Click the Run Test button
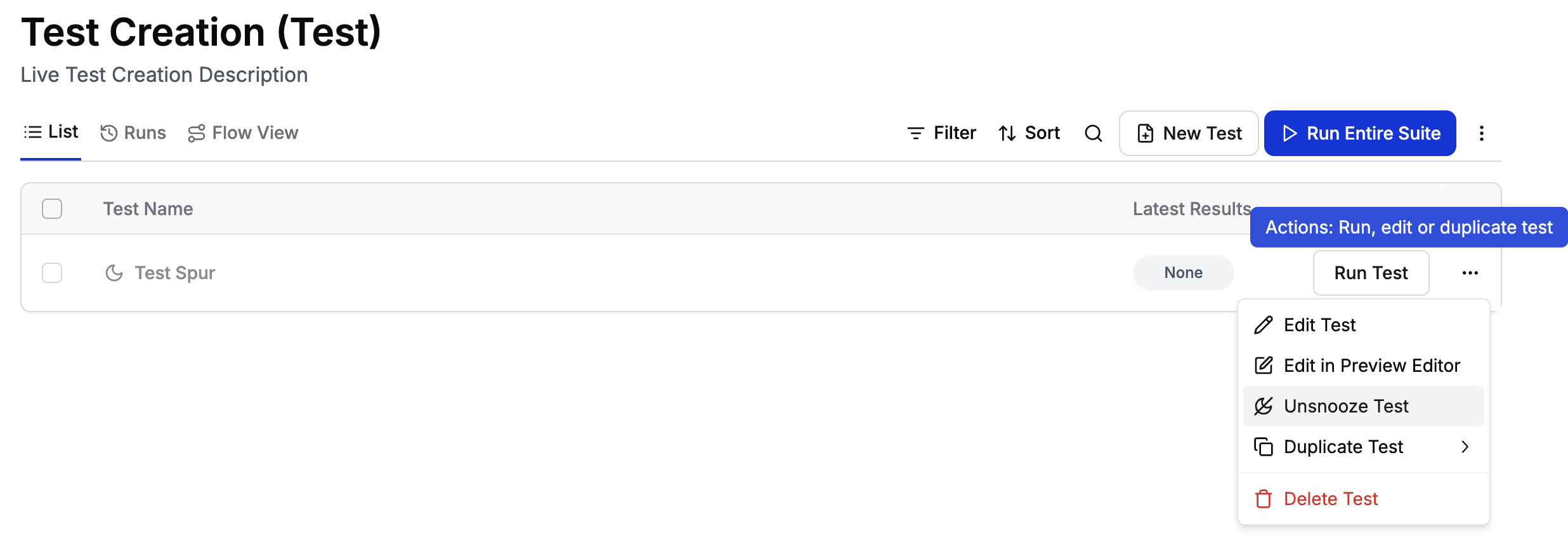Screen dimensions: 1568x547 1371,273
